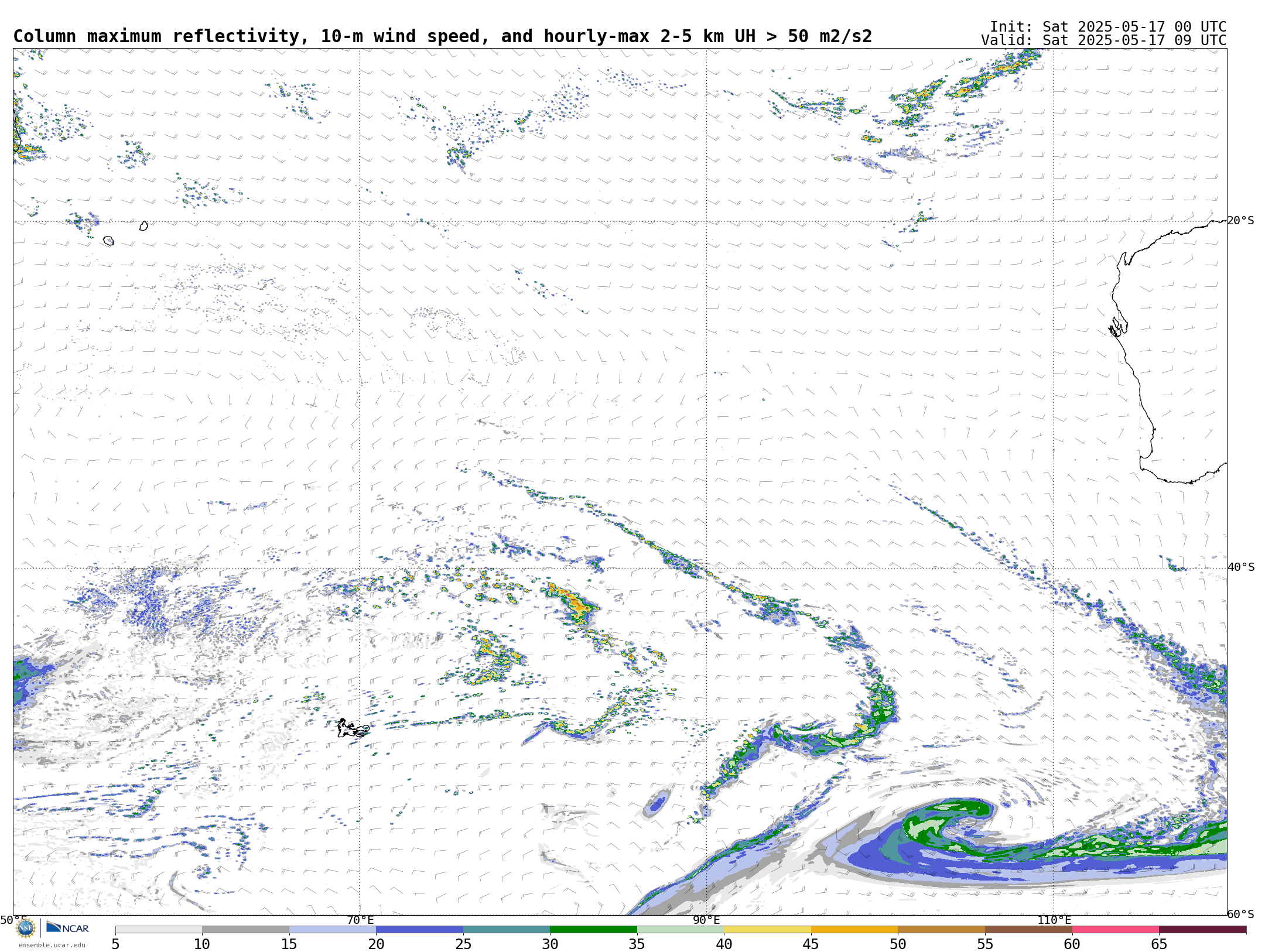The height and width of the screenshot is (952, 1265).
Task: Click the Western Australia coastline outline
Action: point(1168,351)
